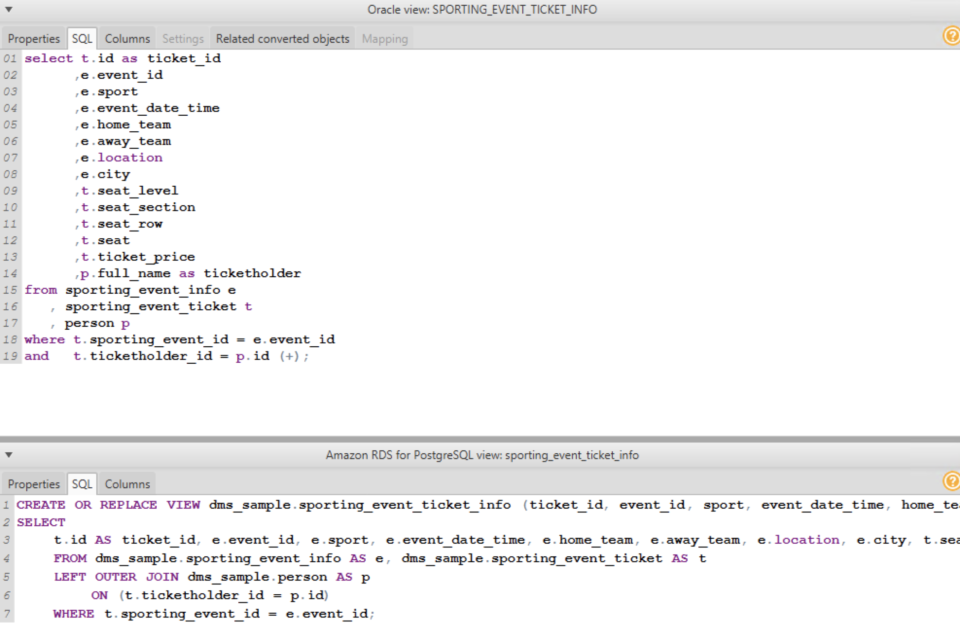This screenshot has height=639, width=960.
Task: Open the Settings tab in Oracle view
Action: click(182, 39)
